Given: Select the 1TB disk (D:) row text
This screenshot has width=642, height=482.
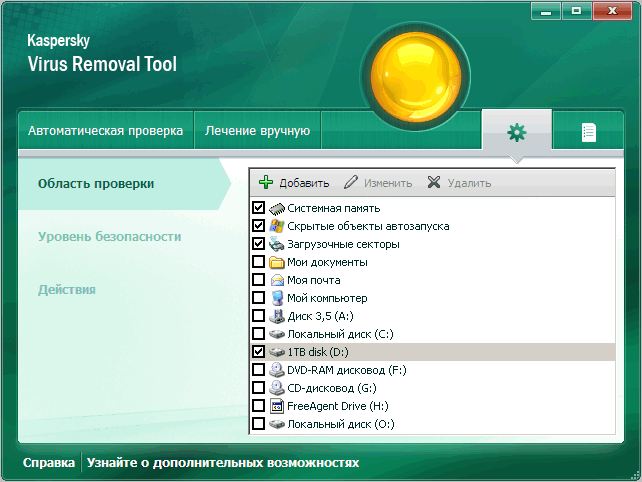Looking at the screenshot, I should click(x=318, y=353).
